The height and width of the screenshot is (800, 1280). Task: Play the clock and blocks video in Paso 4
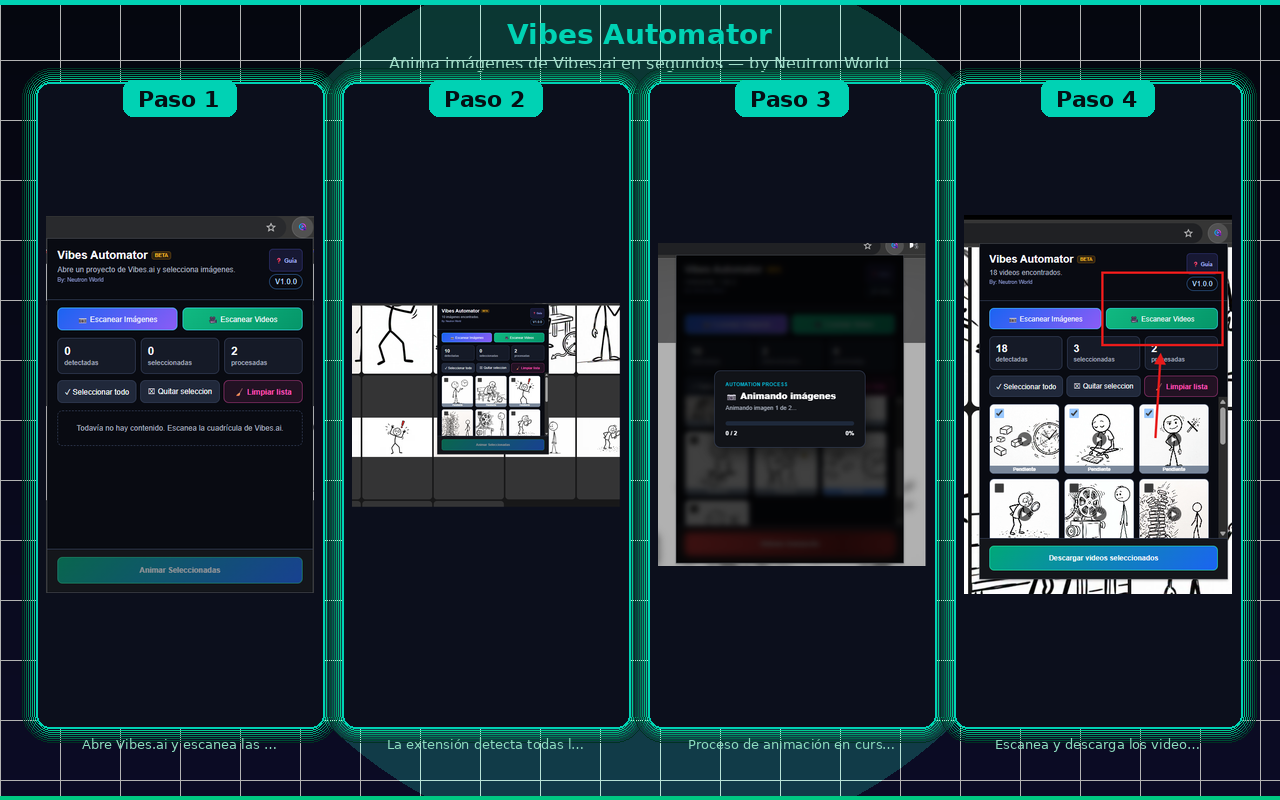click(1024, 438)
